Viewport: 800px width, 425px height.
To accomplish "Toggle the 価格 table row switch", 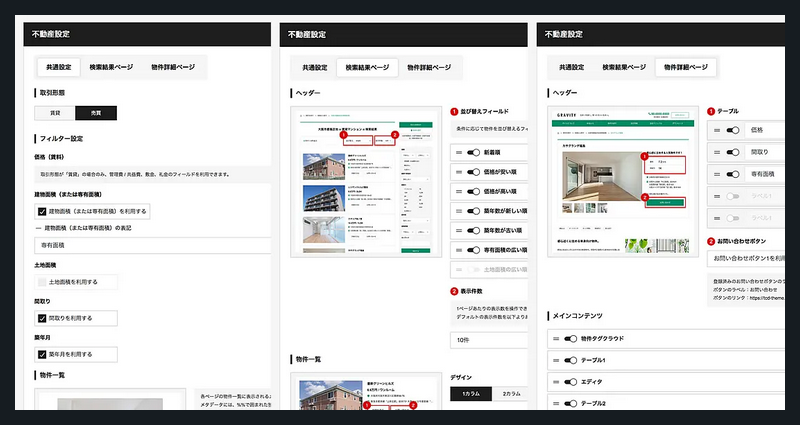I will pyautogui.click(x=733, y=130).
